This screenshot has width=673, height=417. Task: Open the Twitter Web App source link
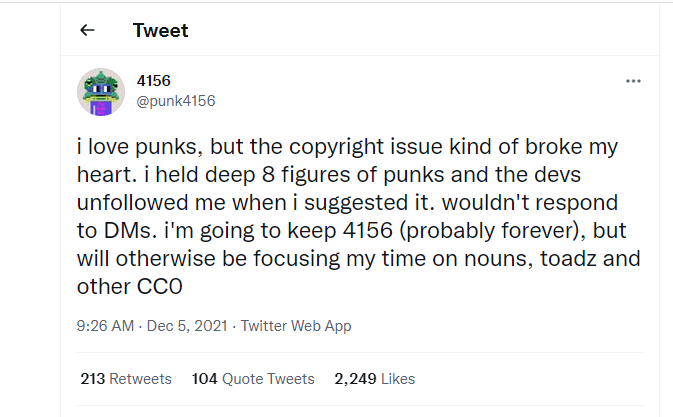point(296,326)
